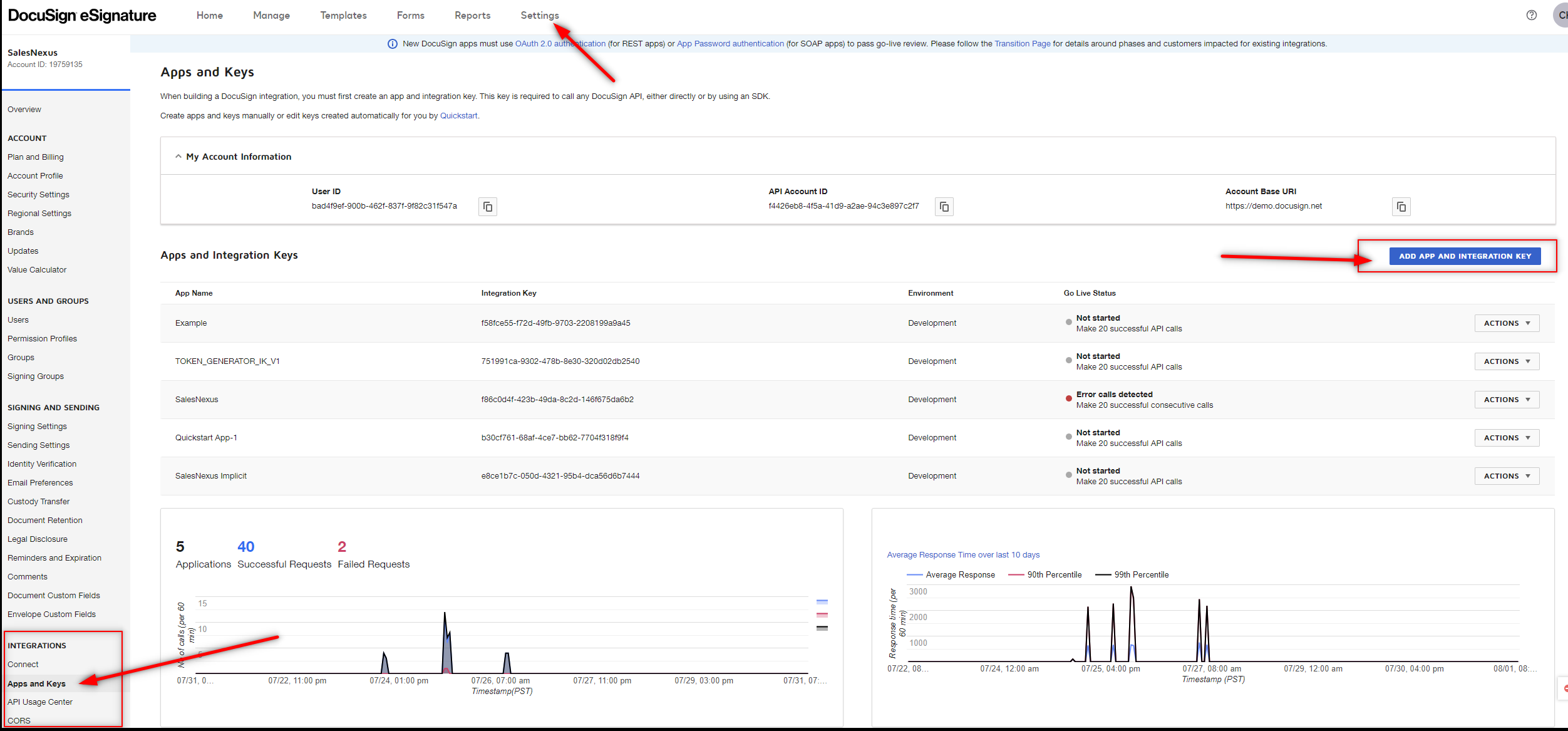Open the Quickstart link
This screenshot has height=731, width=1568.
459,116
